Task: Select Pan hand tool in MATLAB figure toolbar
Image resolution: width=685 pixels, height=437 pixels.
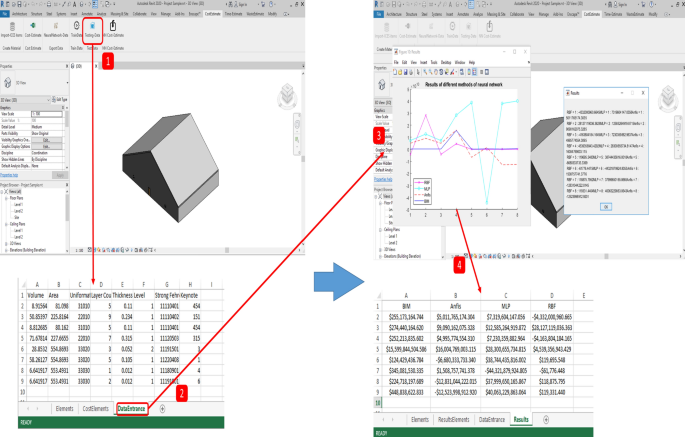Action: point(436,72)
